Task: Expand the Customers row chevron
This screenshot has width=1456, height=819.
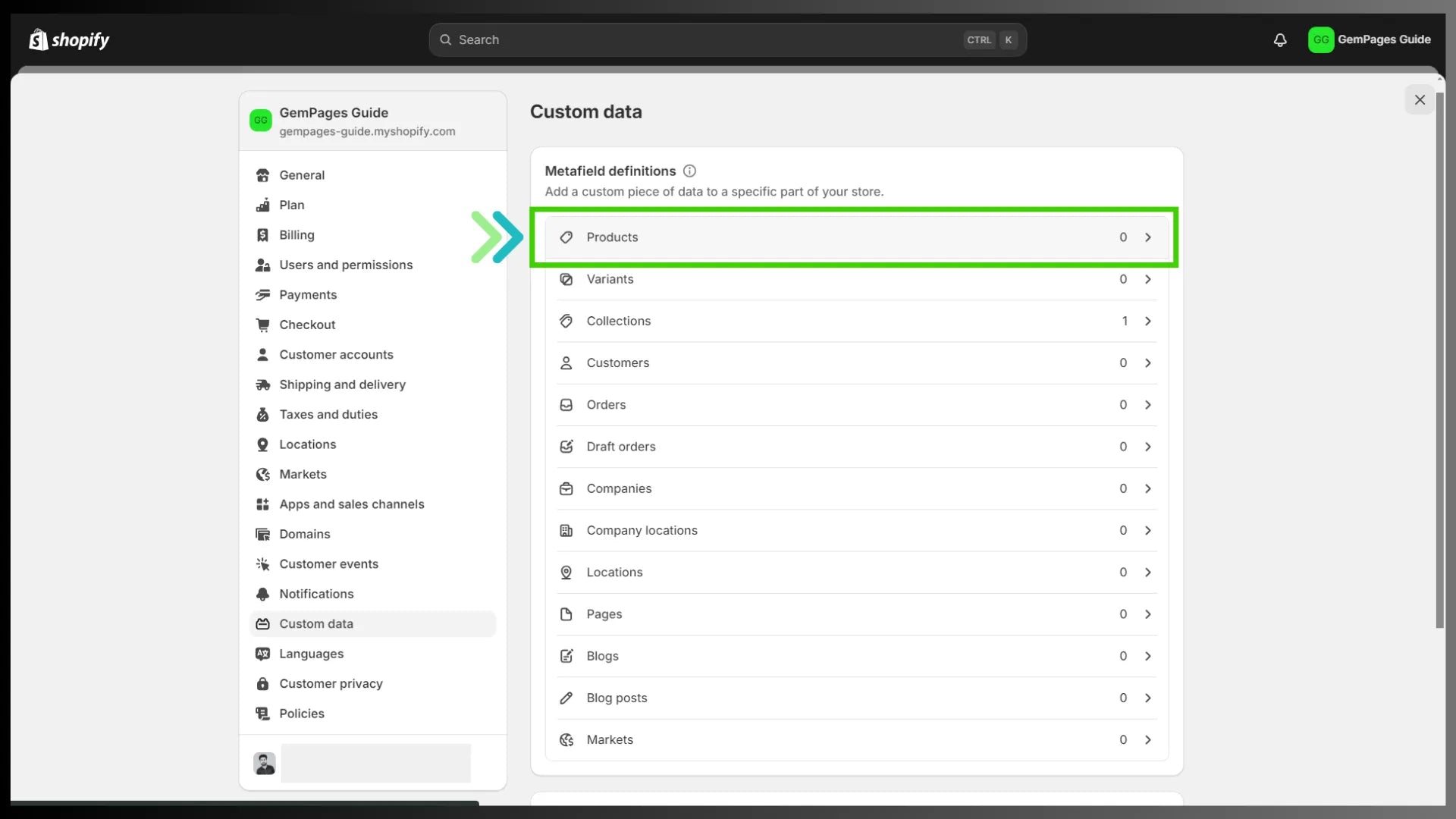Action: point(1148,362)
